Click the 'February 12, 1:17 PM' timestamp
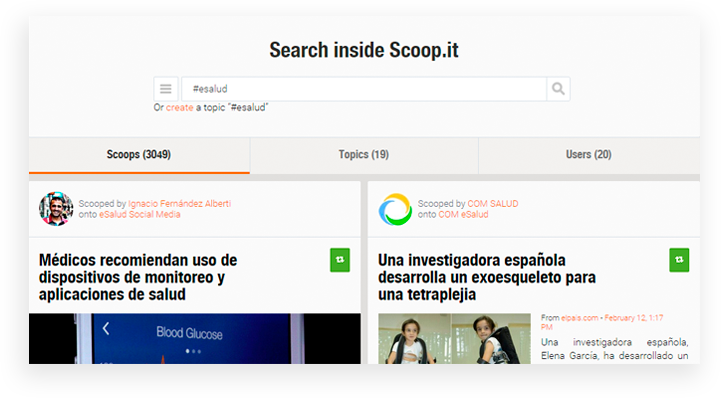Image resolution: width=721 pixels, height=398 pixels. pyautogui.click(x=602, y=322)
